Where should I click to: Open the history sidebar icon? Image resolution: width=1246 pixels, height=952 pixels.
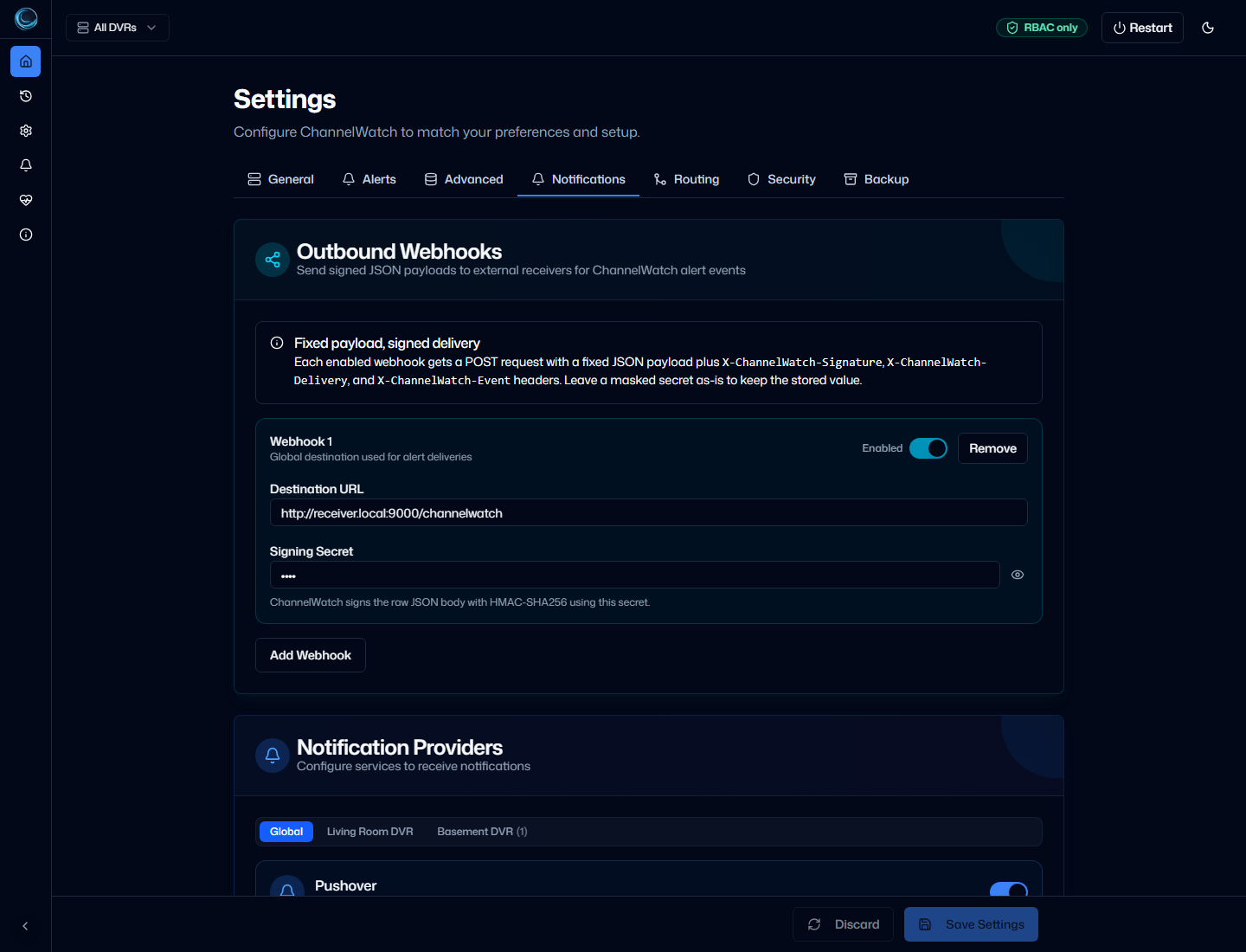click(x=26, y=96)
